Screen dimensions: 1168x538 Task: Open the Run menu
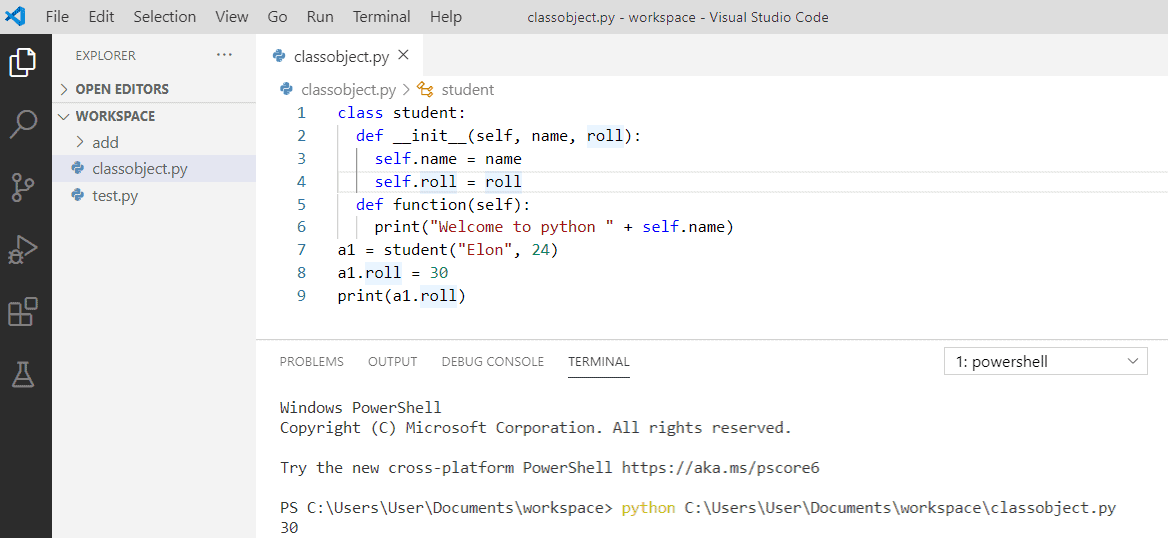click(x=320, y=16)
